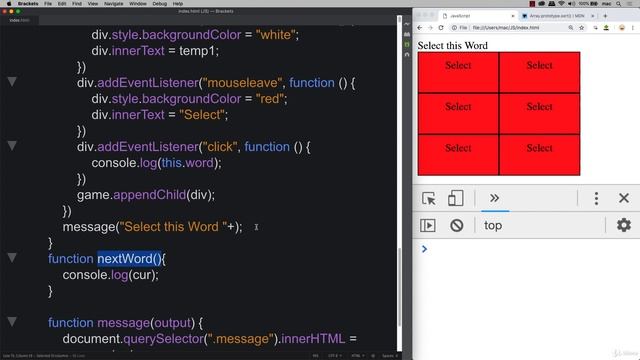Screen dimensions: 640x360
Task: Click the "Select this Word" text in webpage
Action: [452, 45]
